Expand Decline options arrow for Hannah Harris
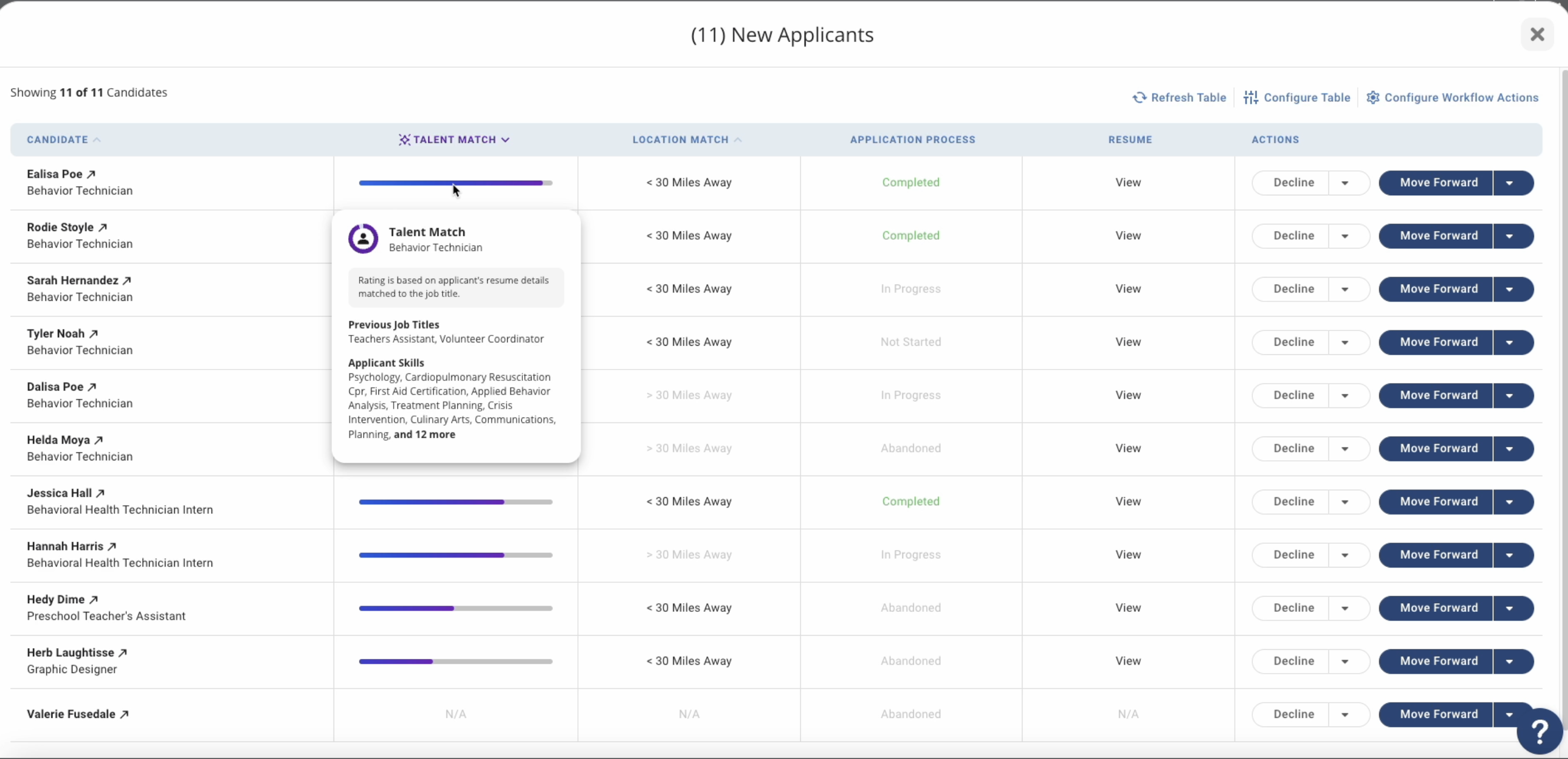This screenshot has height=759, width=1568. [x=1345, y=555]
